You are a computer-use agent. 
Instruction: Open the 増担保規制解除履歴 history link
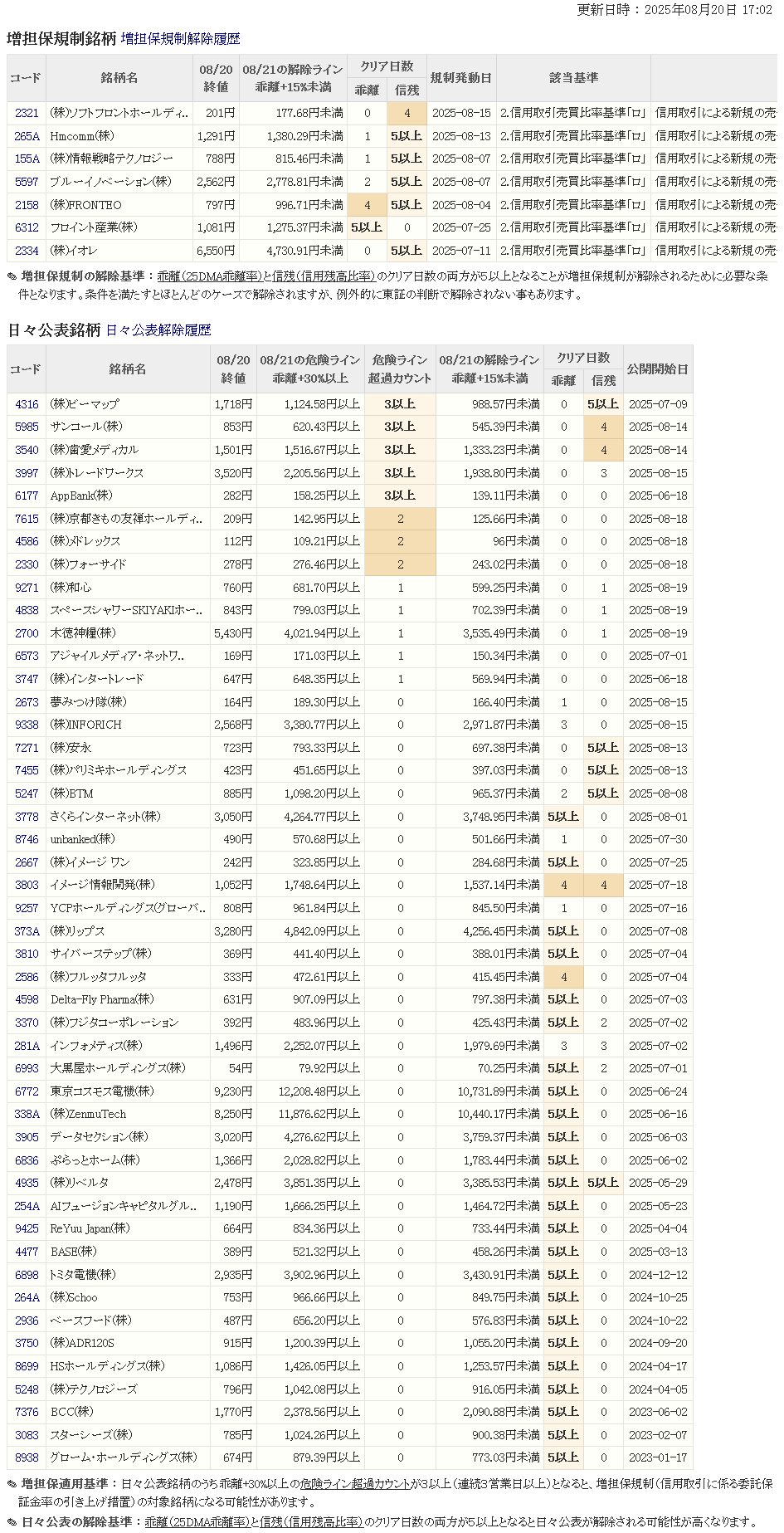[x=180, y=39]
